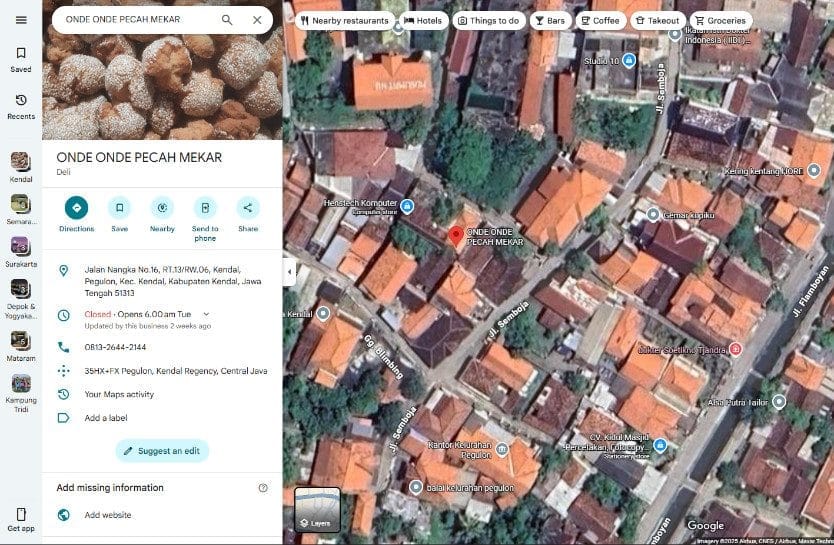Click in the search text field

(x=135, y=20)
